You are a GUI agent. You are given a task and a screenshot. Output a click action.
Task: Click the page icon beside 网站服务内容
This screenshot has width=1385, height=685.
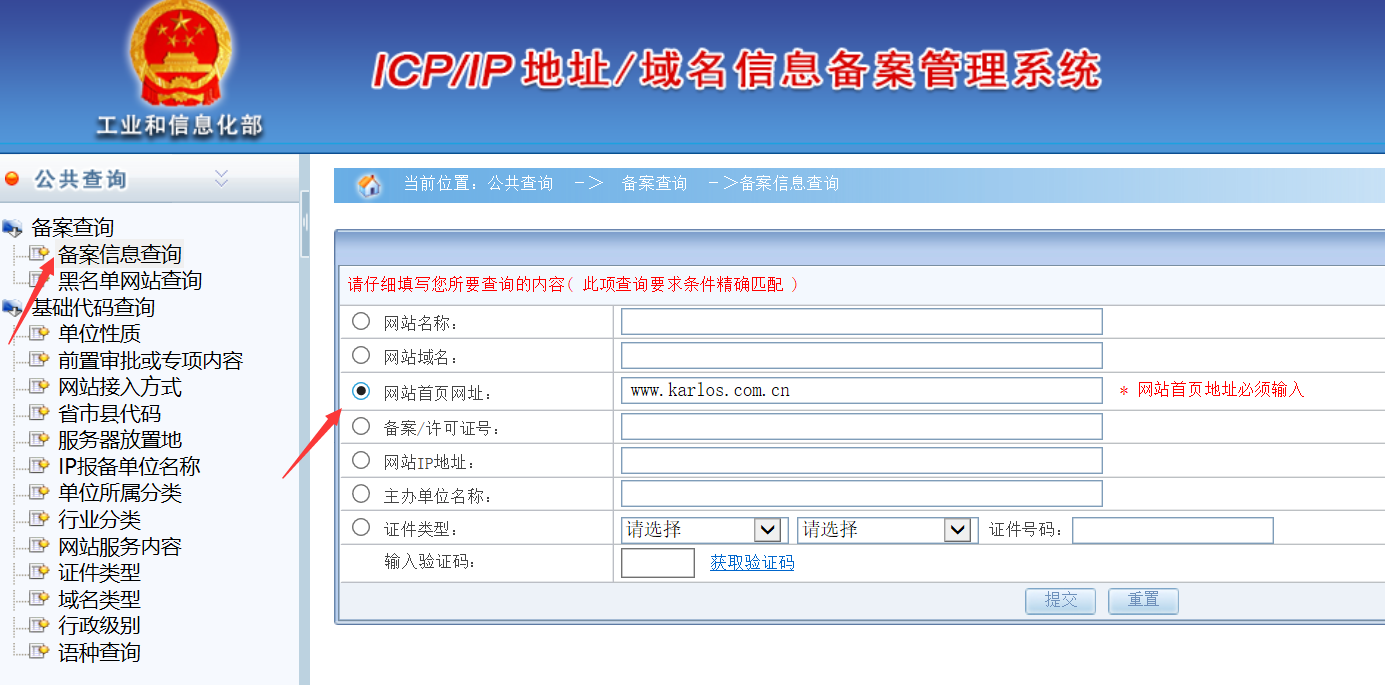[39, 546]
